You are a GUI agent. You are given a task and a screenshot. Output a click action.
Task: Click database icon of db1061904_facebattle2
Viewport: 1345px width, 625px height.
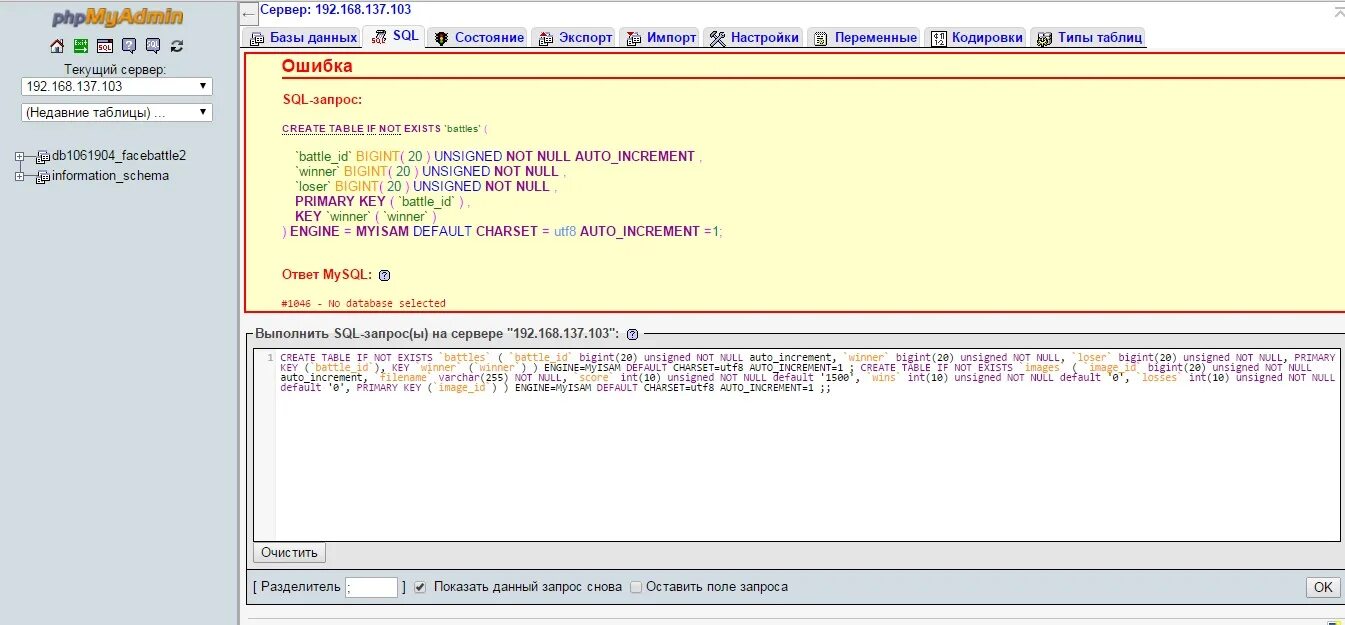pyautogui.click(x=43, y=157)
